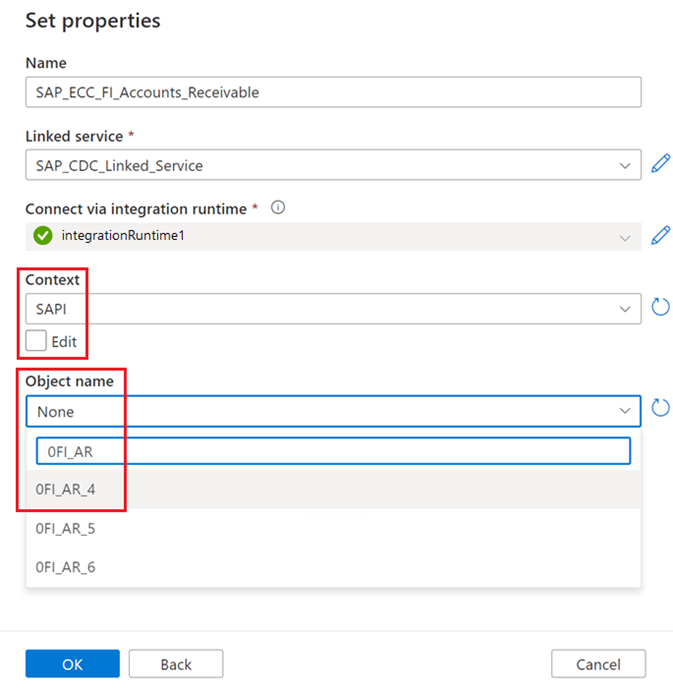
Task: Pick 0FI_AR_6 from the list
Action: pyautogui.click(x=66, y=567)
